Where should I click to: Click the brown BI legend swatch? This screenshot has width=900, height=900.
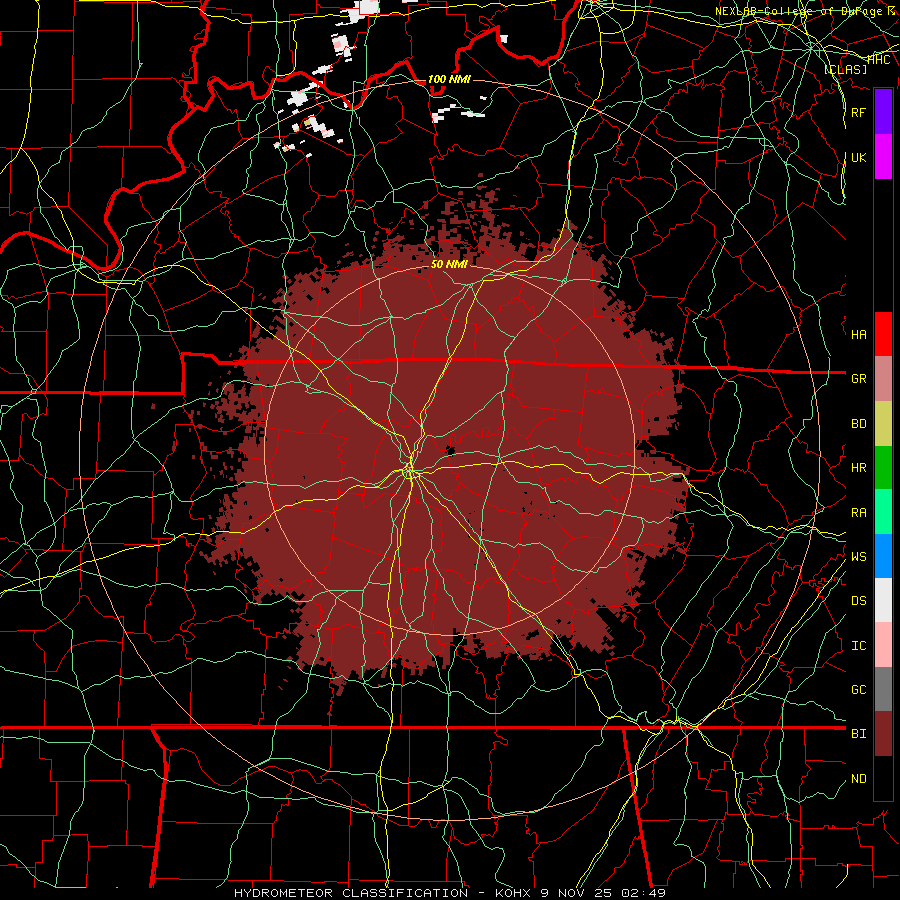(x=883, y=734)
